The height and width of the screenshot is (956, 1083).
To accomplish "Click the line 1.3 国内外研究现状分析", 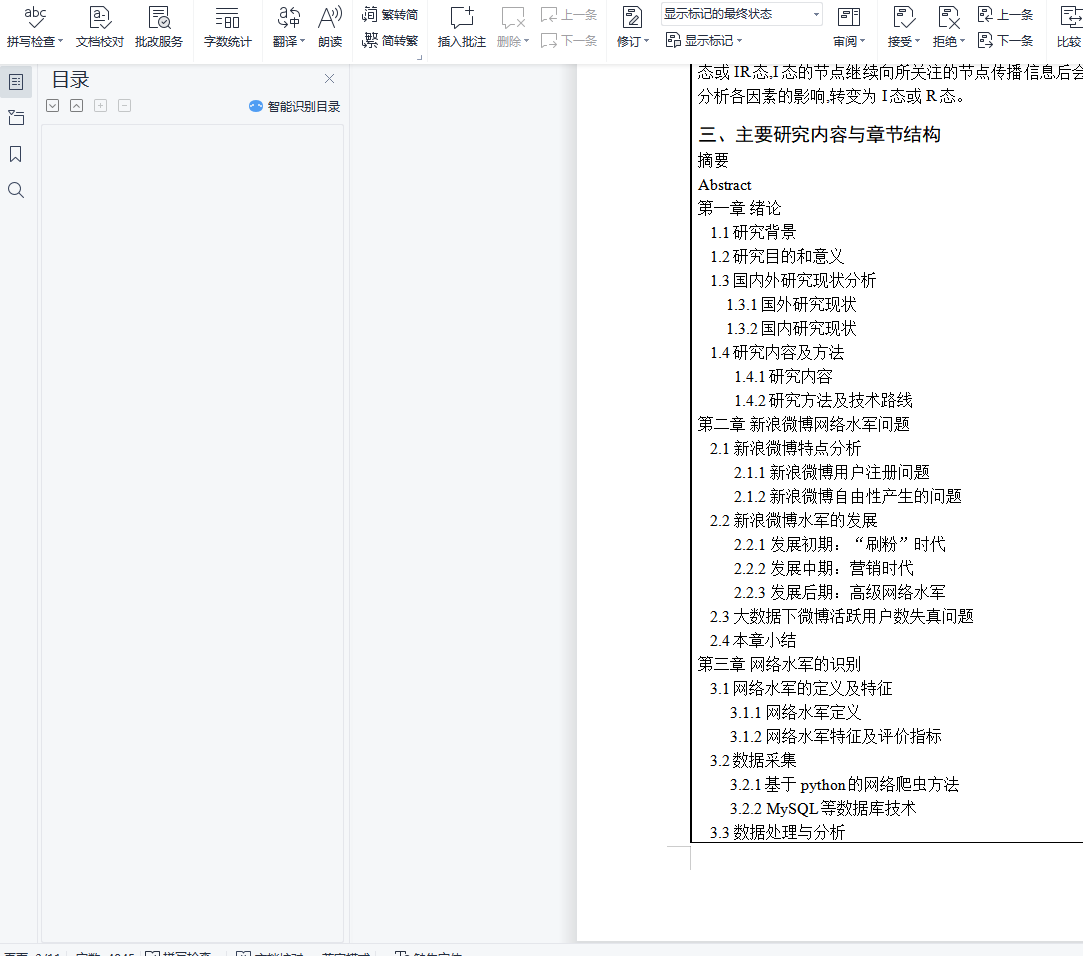I will tap(793, 280).
